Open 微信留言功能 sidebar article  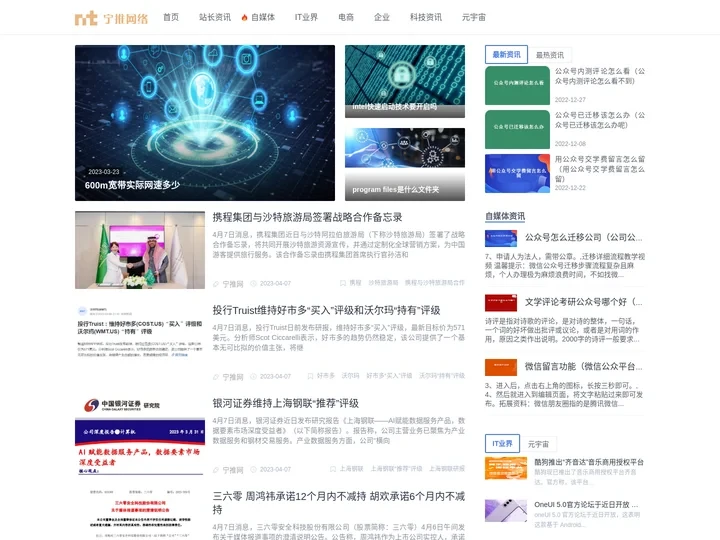[x=584, y=366]
